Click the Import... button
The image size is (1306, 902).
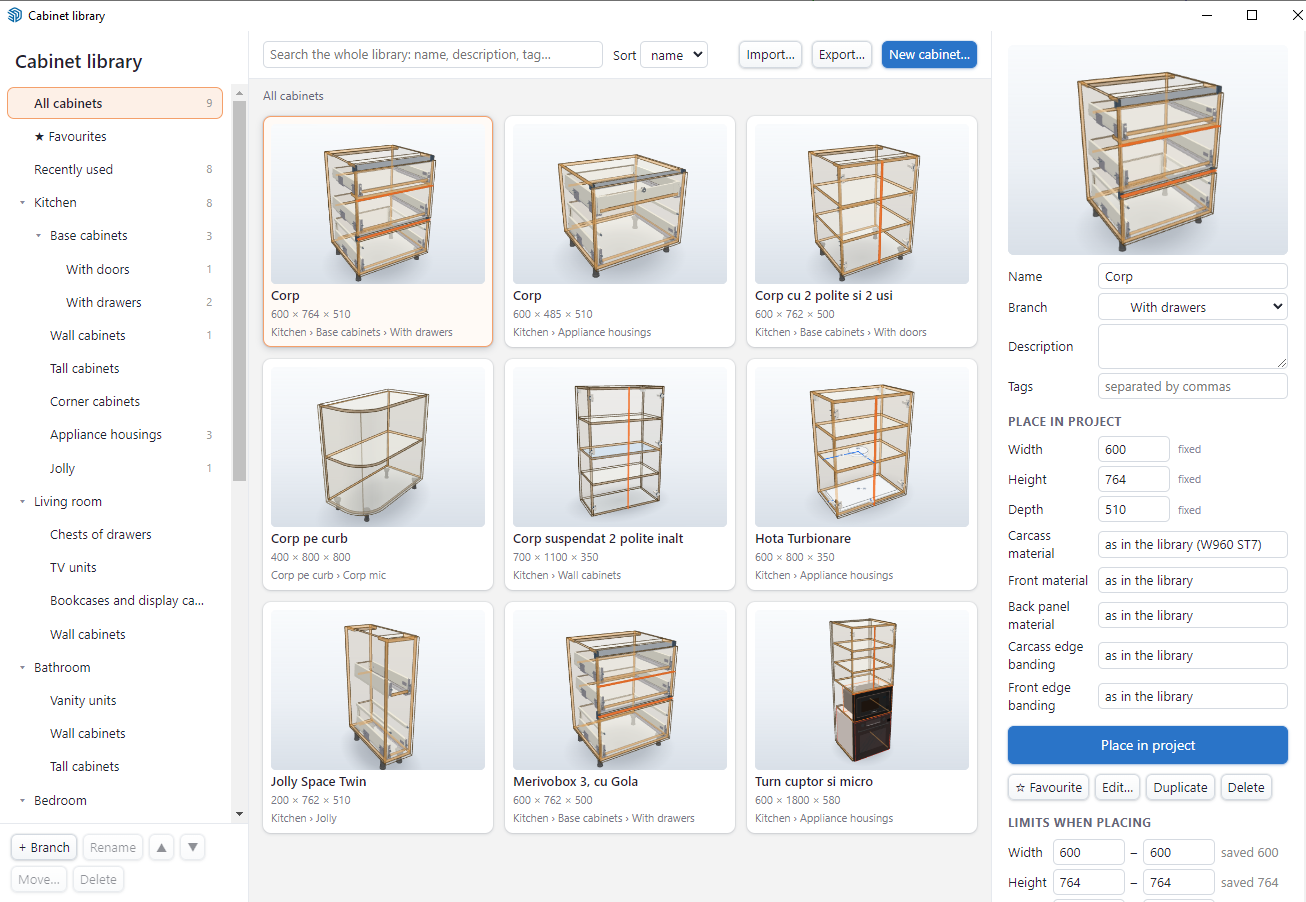[770, 55]
